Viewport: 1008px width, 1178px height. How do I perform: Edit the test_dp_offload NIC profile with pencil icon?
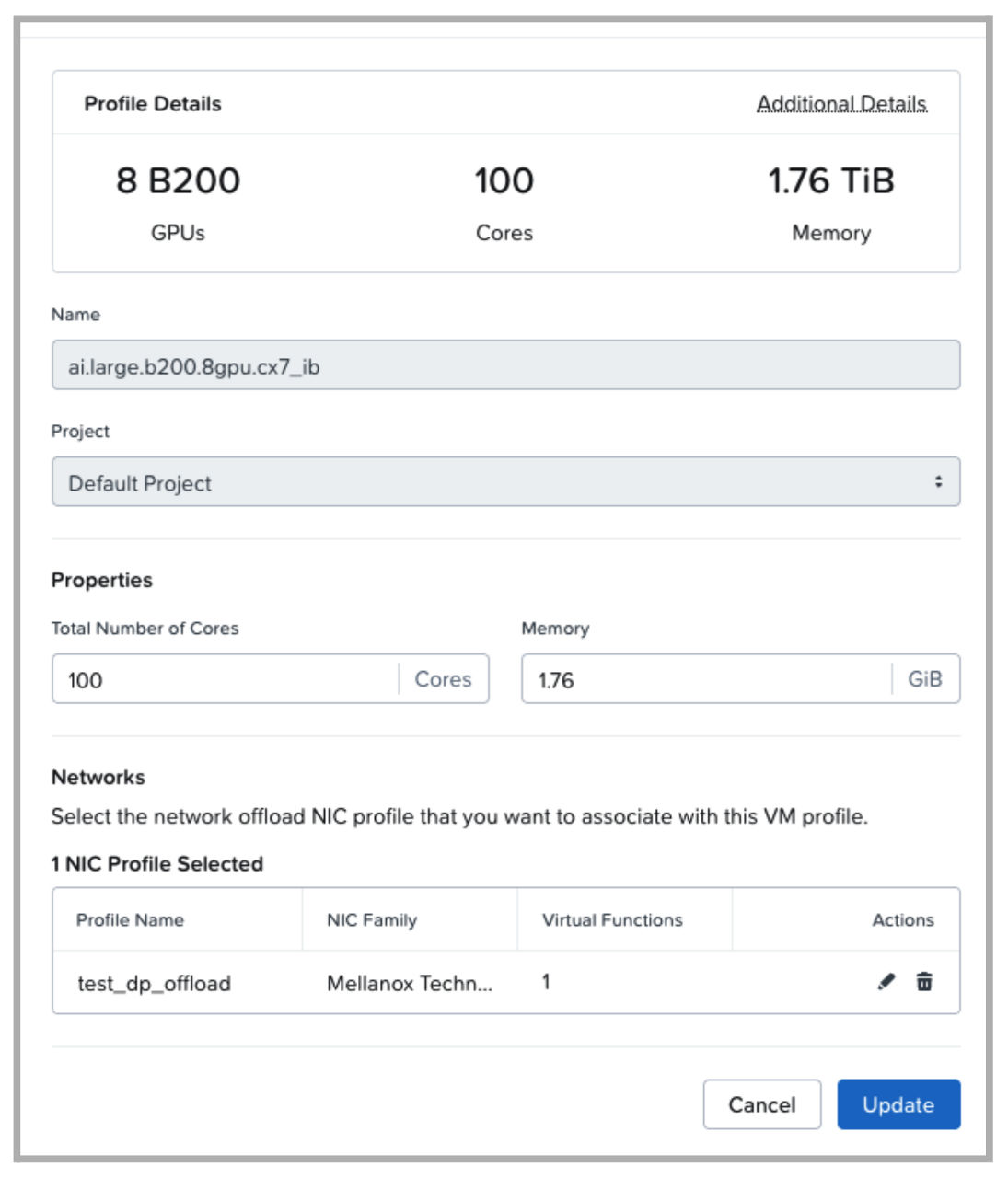pyautogui.click(x=886, y=982)
